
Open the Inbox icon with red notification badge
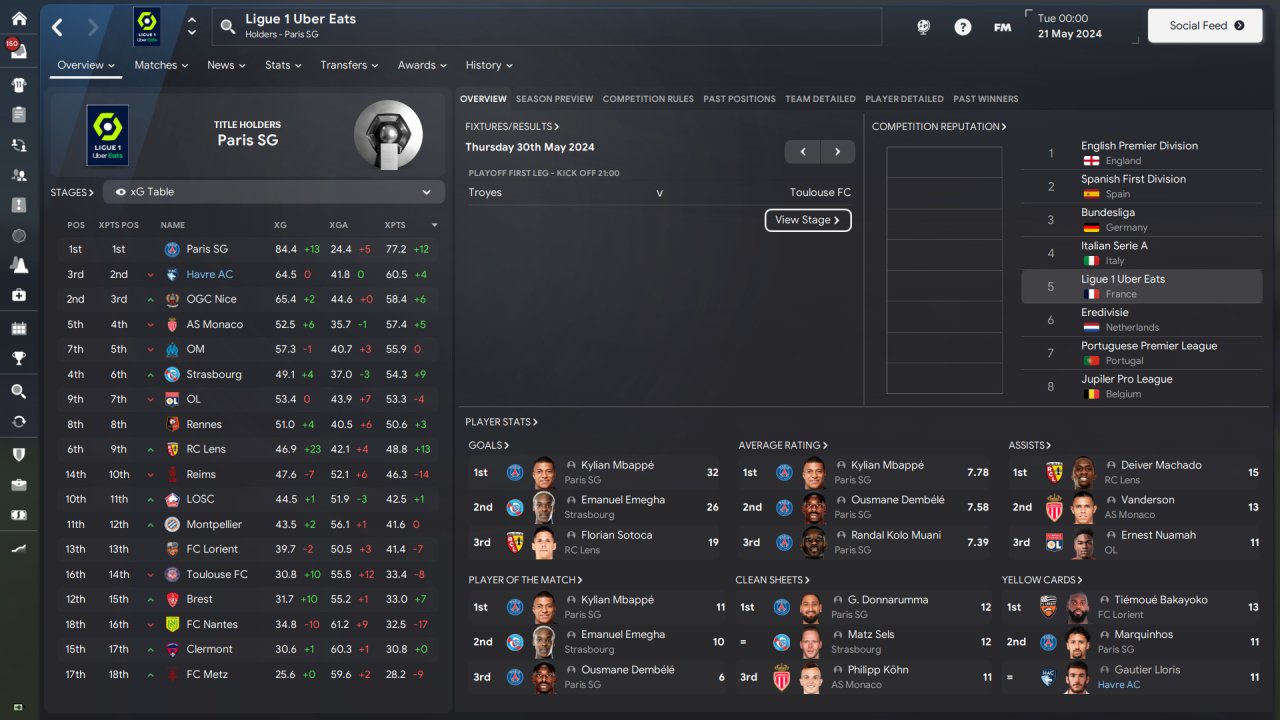point(18,50)
